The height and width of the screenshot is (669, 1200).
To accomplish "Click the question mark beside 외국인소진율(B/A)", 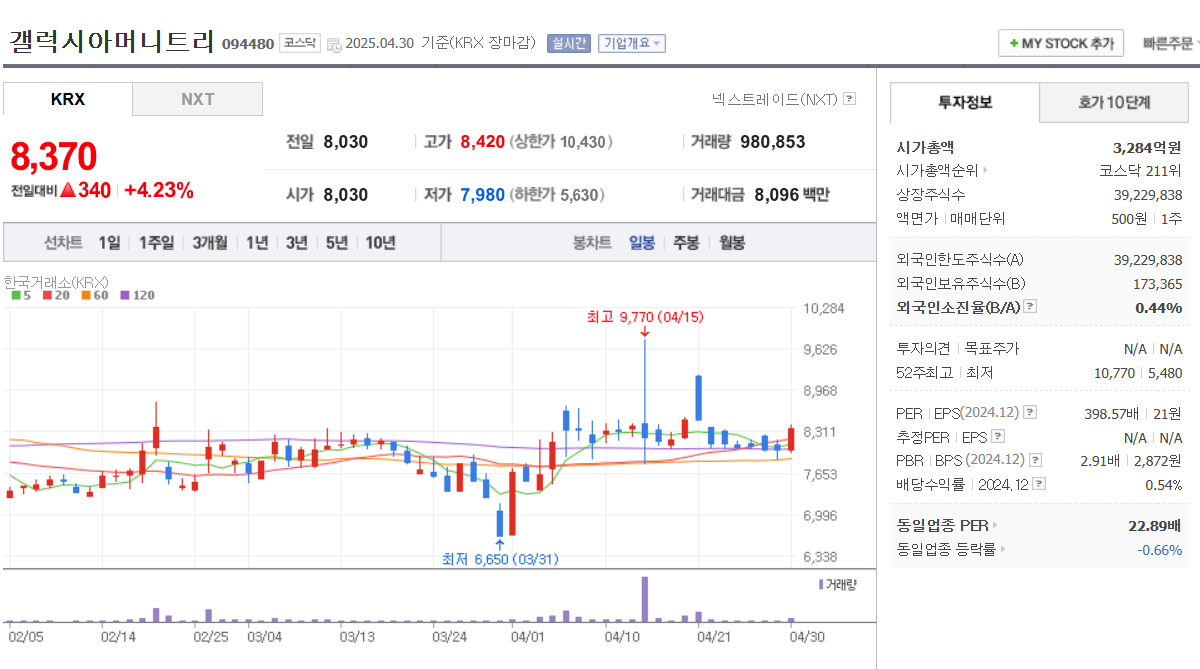I will point(1029,305).
